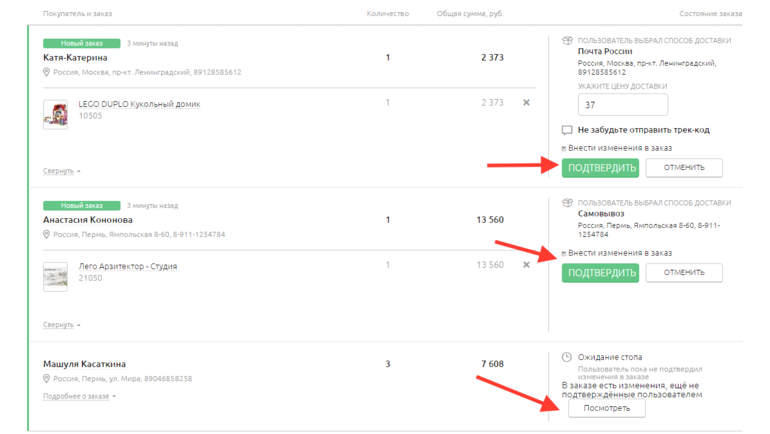
Task: Click the location pin beside Машуля Касаткина's address
Action: click(x=47, y=379)
